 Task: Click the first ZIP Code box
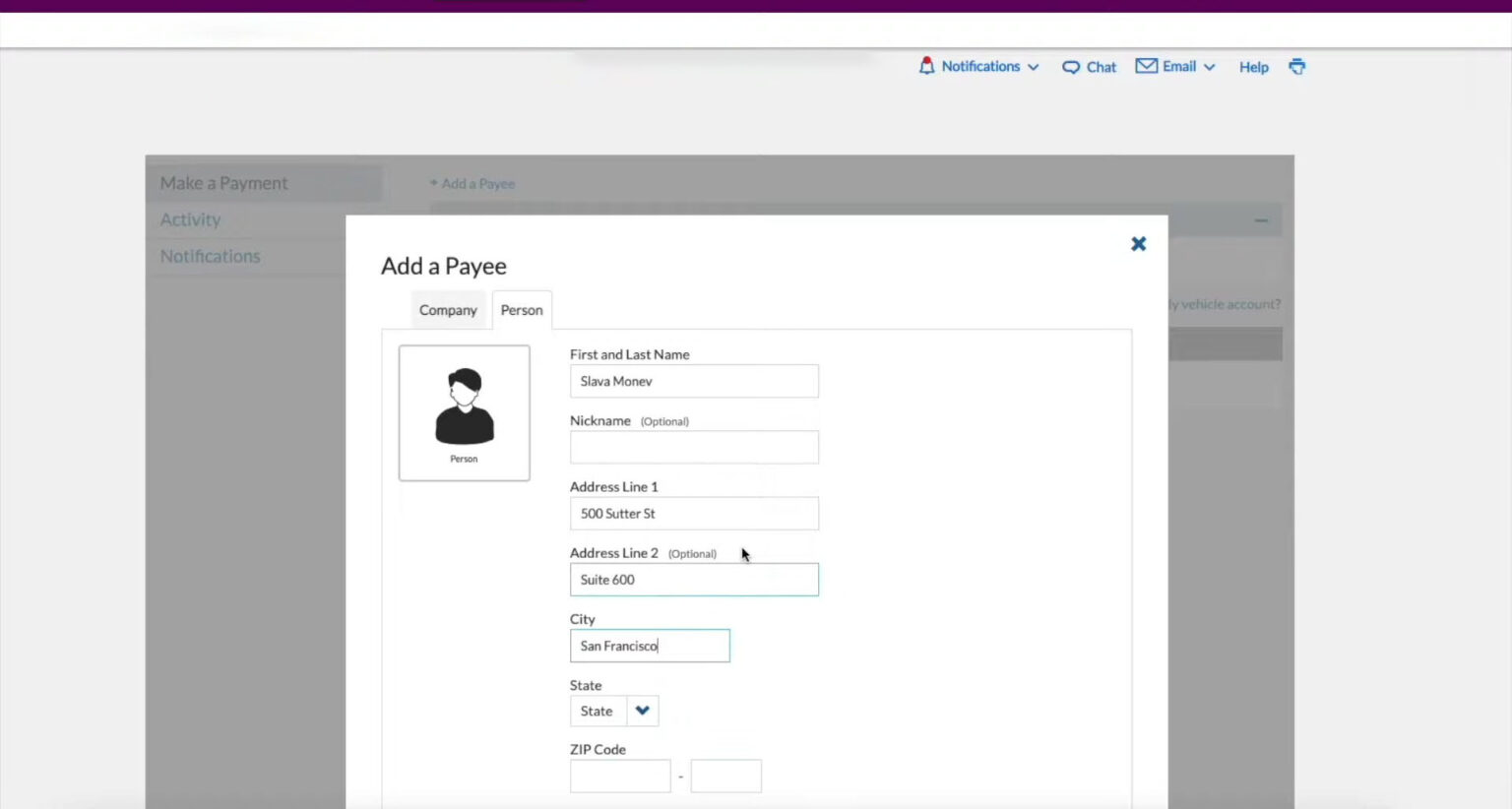[619, 776]
